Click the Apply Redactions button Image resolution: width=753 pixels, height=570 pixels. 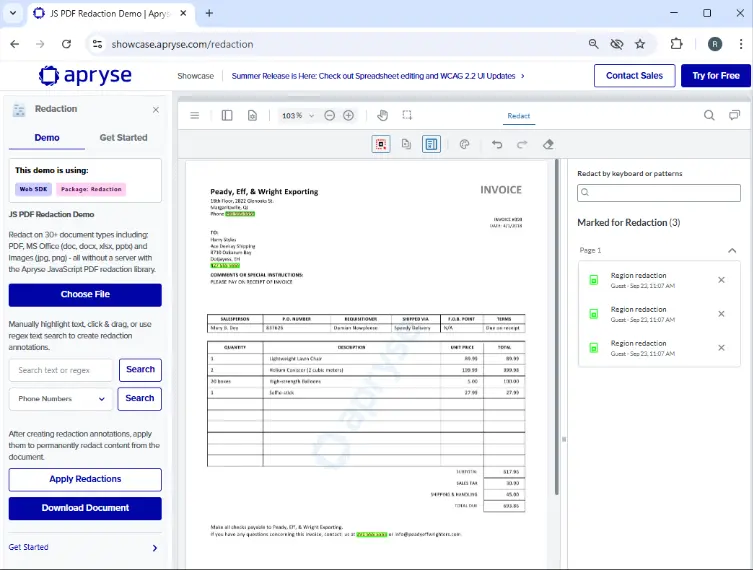[x=85, y=480]
